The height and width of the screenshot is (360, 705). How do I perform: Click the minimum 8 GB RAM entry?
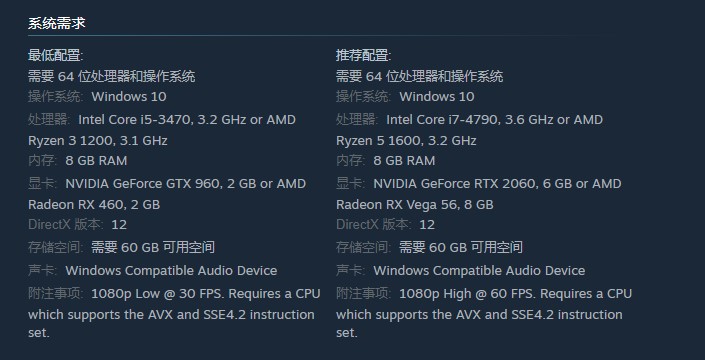96,161
